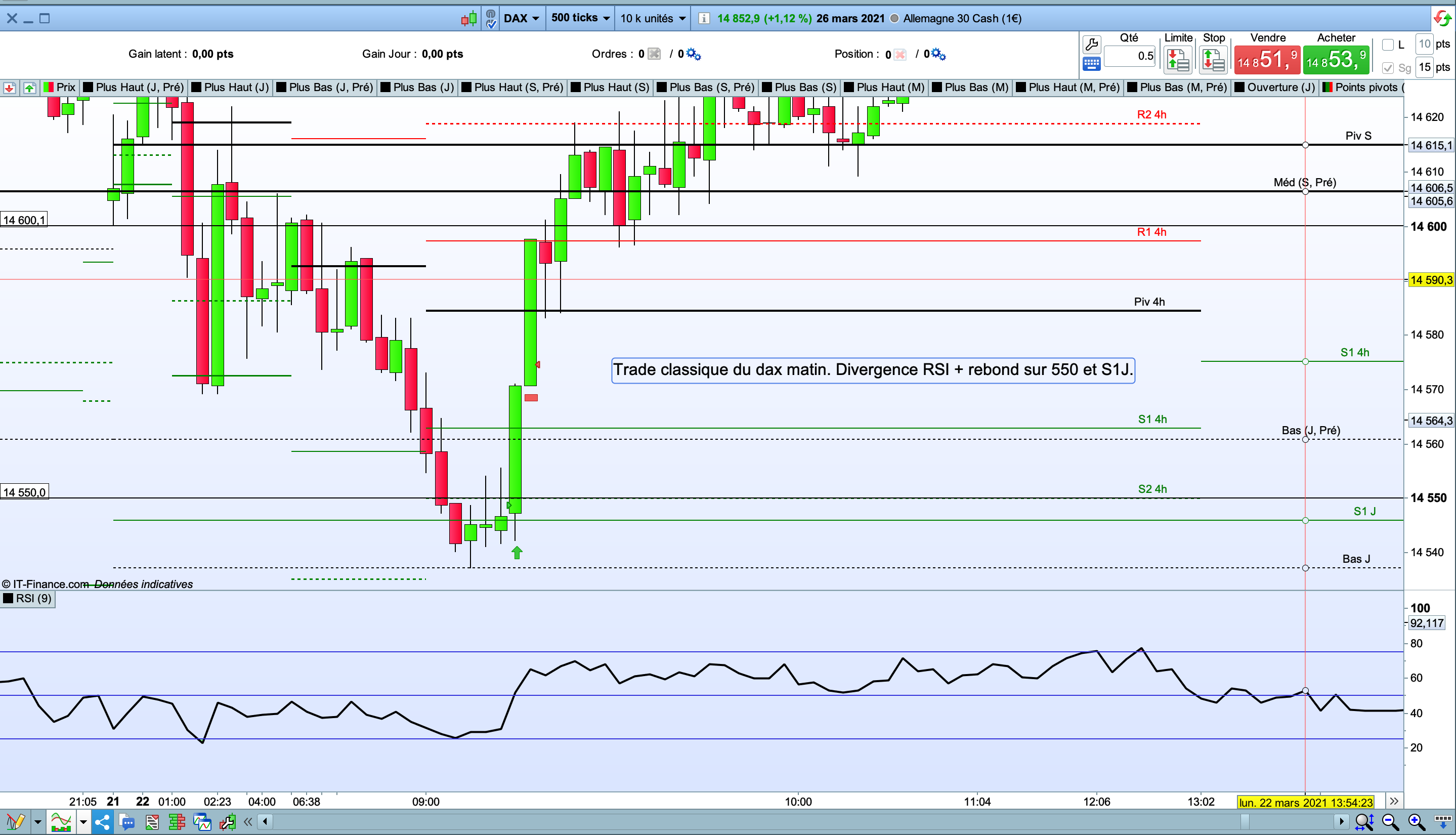Toggle the link group icon by DAX
The image size is (1456, 835).
(491, 18)
